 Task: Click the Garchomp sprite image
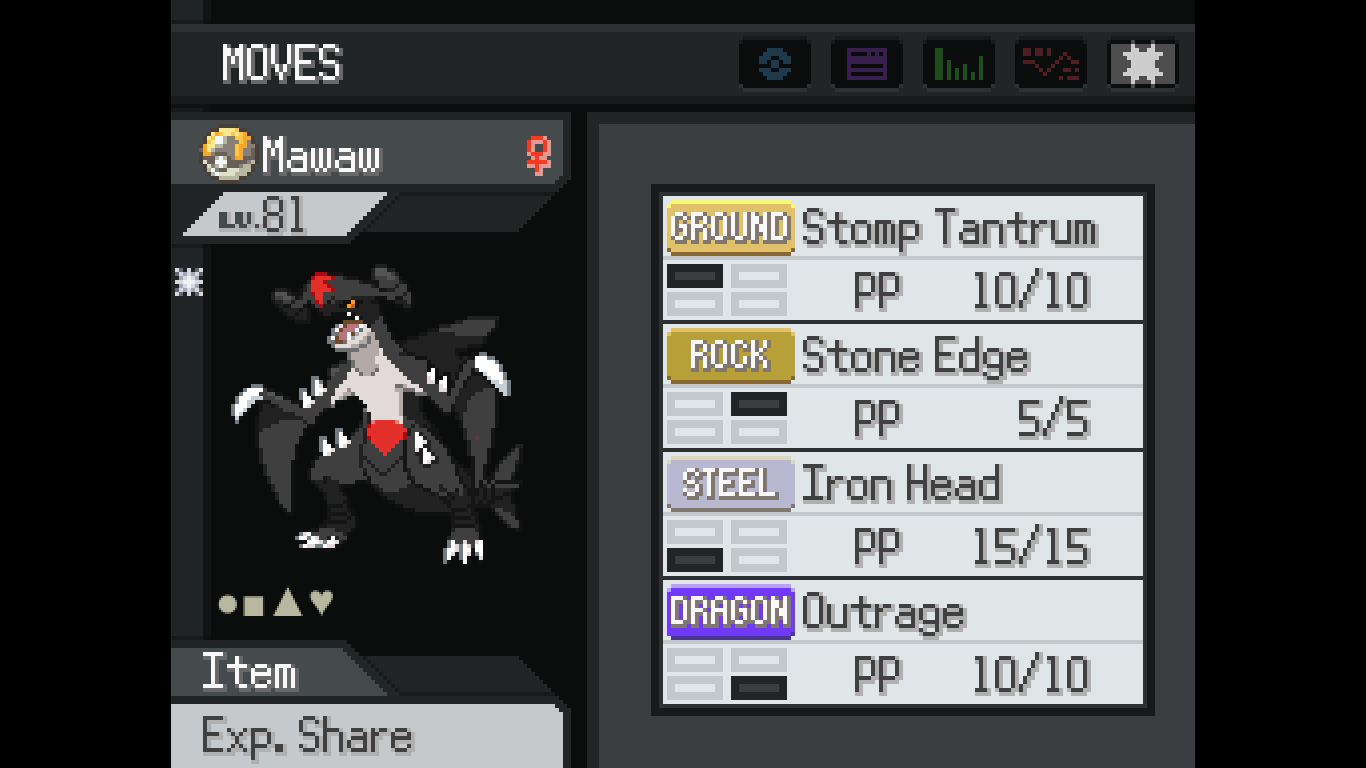coord(377,413)
